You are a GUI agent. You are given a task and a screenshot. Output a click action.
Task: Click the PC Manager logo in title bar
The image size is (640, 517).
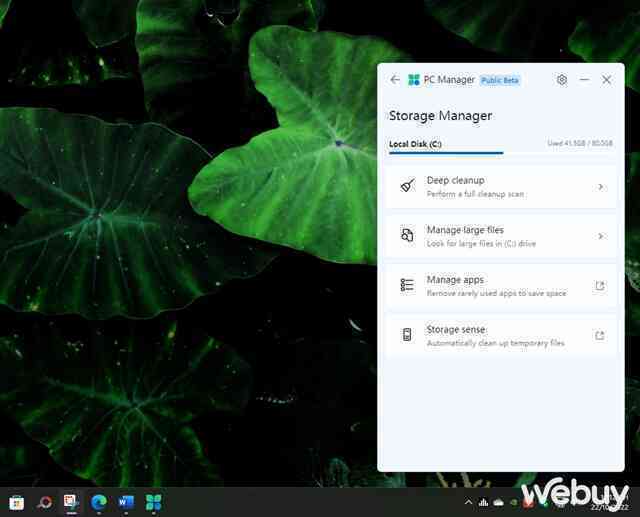point(414,80)
